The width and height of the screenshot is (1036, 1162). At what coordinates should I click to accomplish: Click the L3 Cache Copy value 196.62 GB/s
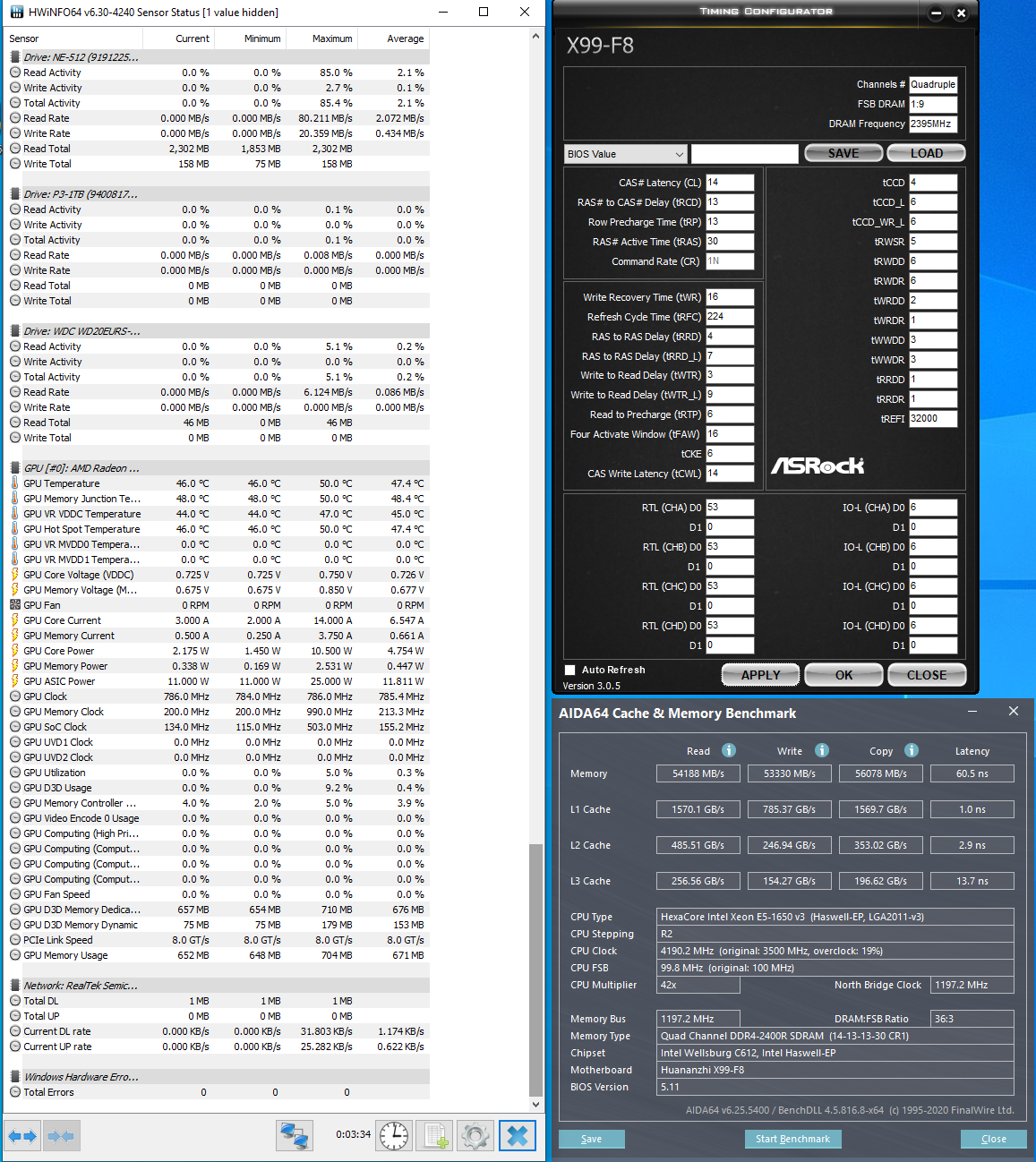881,881
